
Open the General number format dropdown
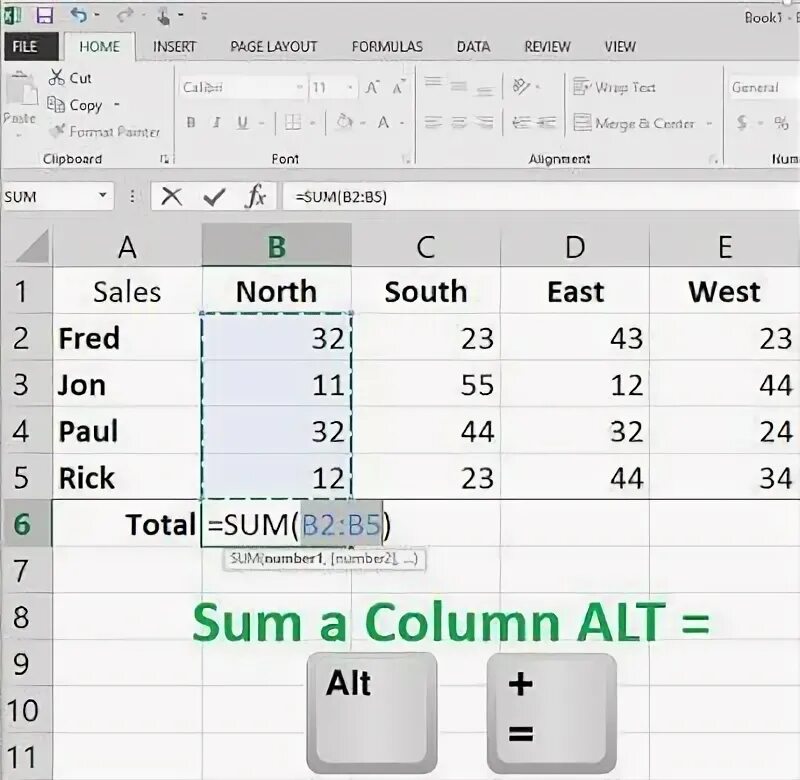764,87
